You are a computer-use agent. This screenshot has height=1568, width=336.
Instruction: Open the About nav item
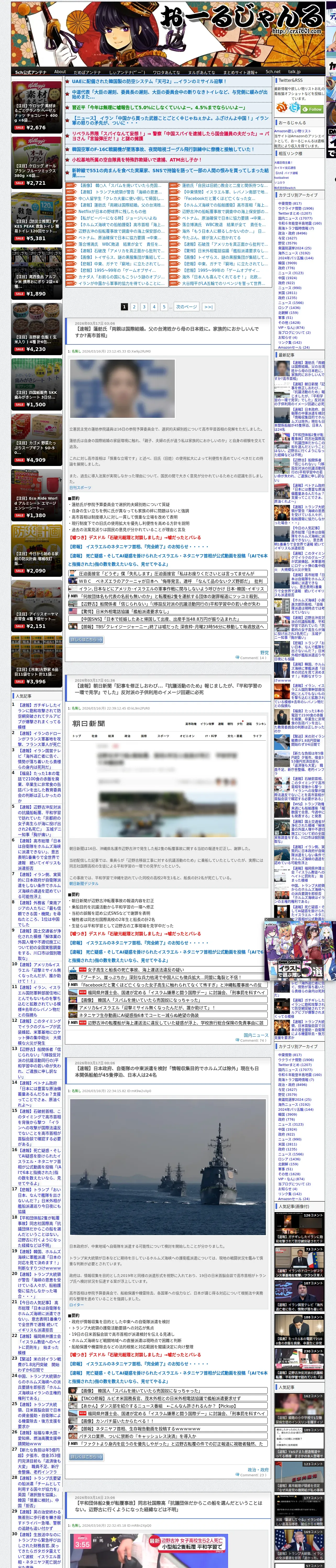tap(60, 72)
